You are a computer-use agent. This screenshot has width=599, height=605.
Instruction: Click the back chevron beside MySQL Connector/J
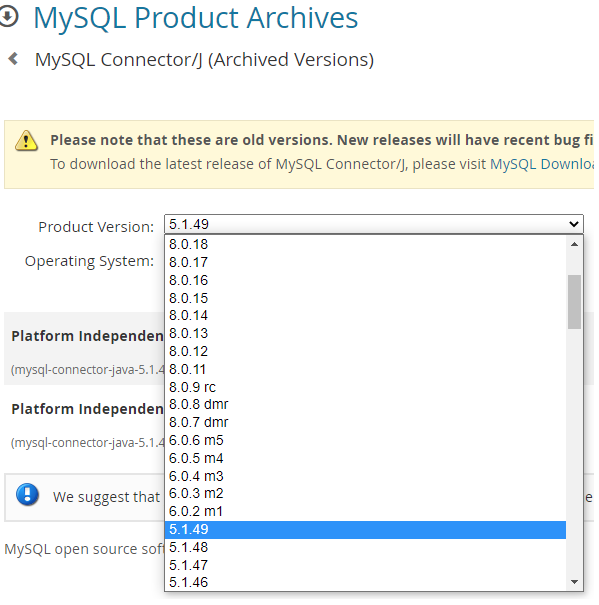(x=14, y=59)
